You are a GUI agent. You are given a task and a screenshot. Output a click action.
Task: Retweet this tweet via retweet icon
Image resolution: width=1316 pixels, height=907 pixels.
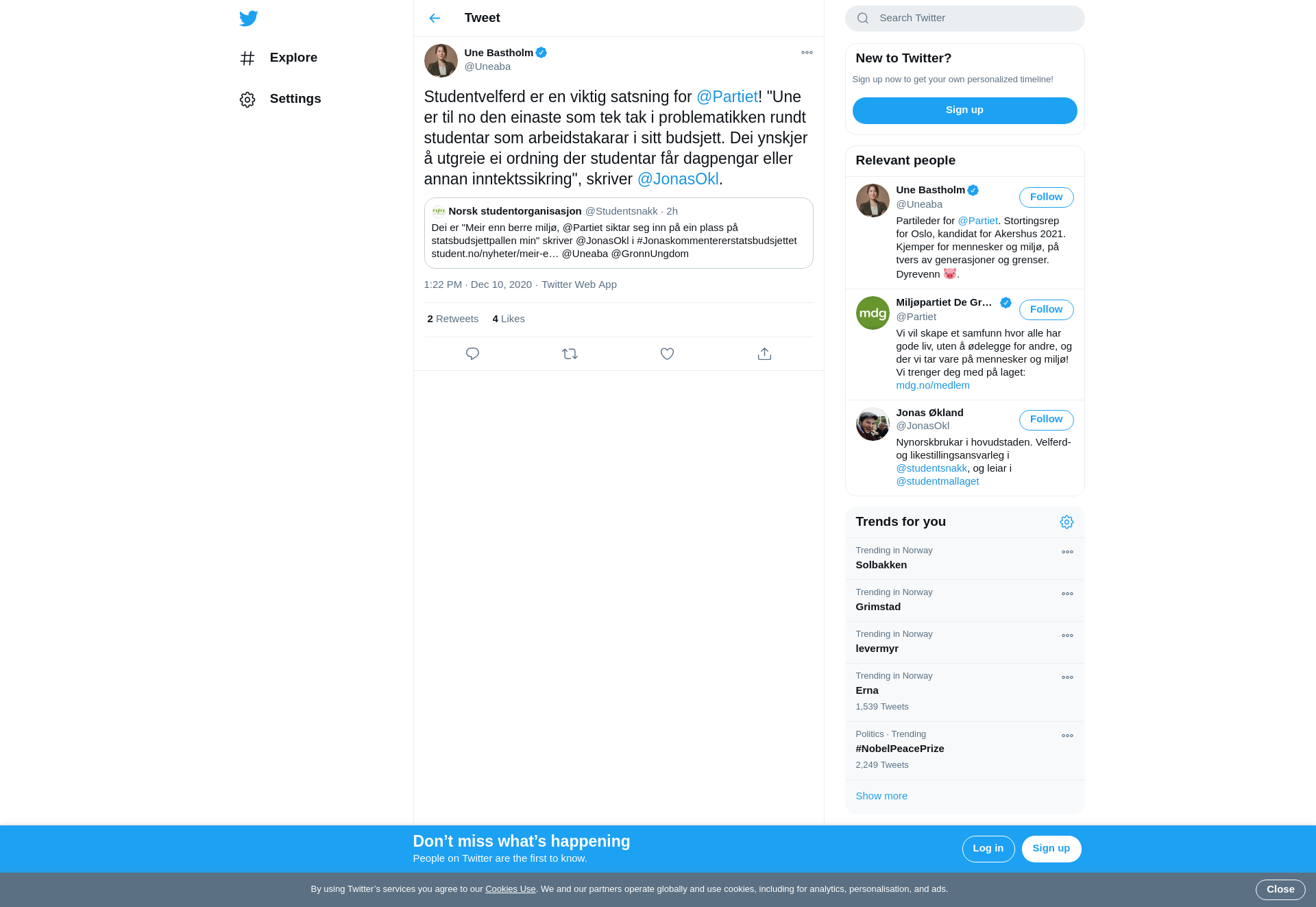click(x=570, y=354)
